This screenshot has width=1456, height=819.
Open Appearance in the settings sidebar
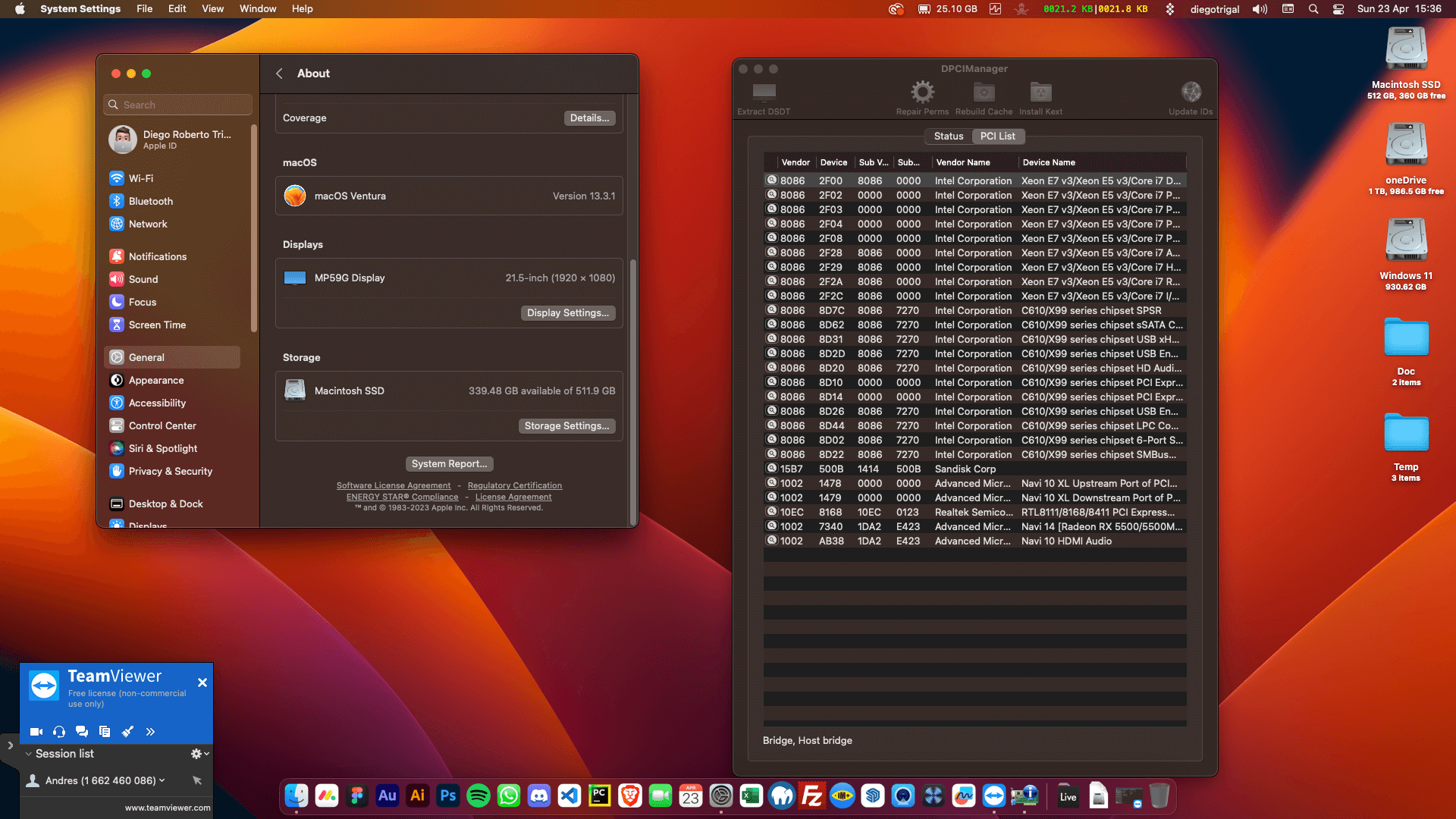coord(172,381)
